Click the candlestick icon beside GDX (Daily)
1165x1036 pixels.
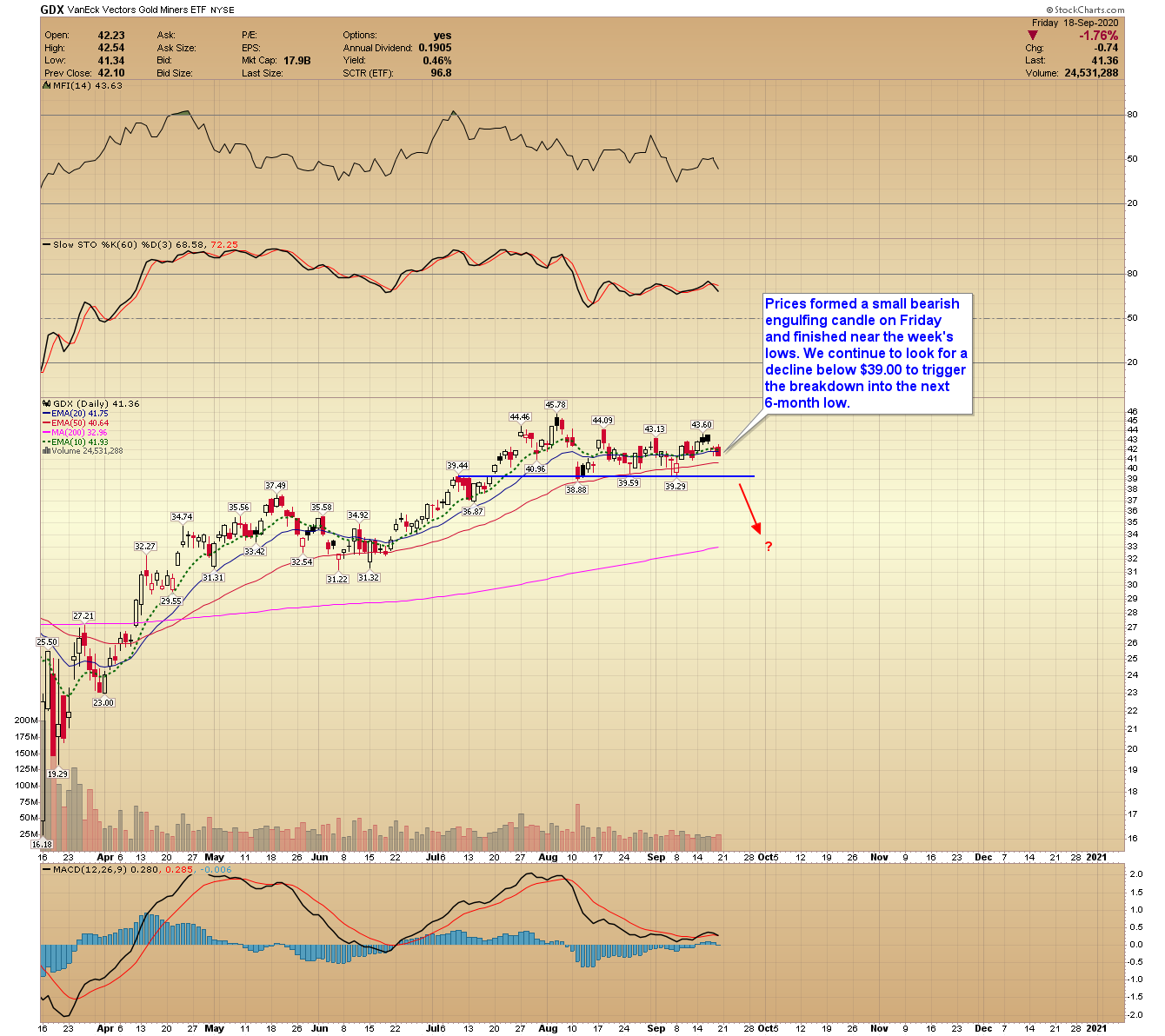pyautogui.click(x=47, y=404)
